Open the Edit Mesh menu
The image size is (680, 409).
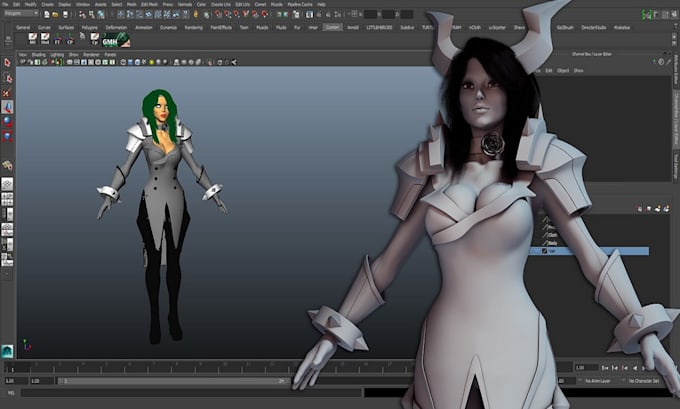149,4
